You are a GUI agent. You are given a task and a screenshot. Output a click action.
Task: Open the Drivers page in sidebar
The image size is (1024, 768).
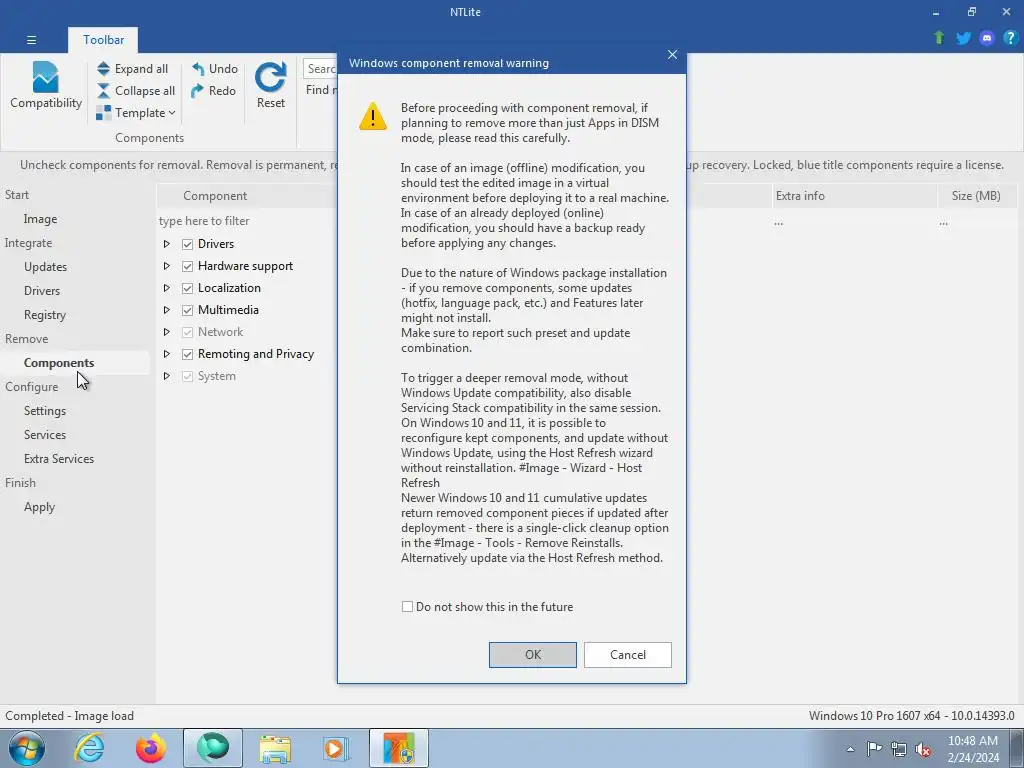coord(42,291)
